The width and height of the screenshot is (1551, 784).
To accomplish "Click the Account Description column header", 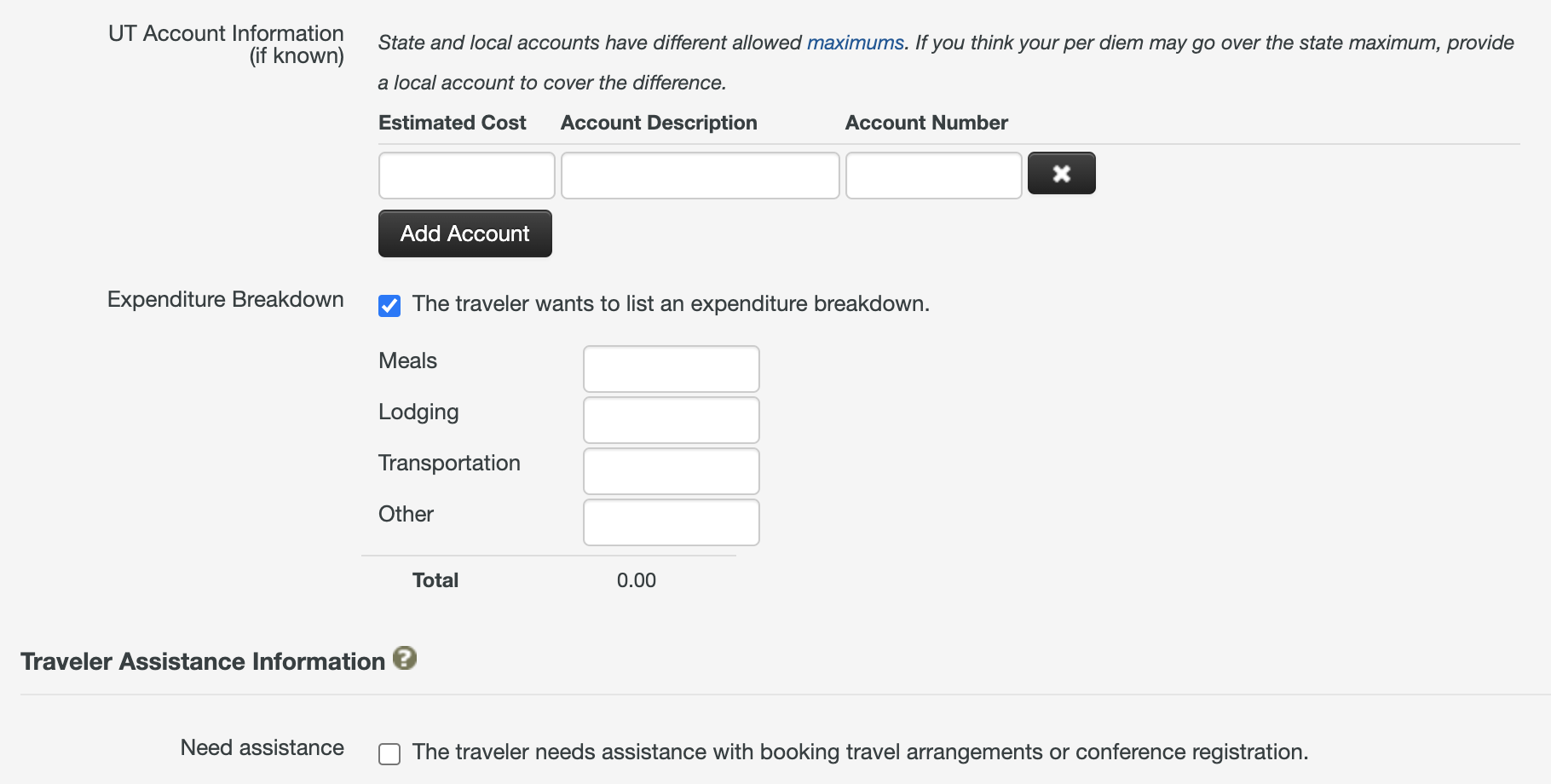I will [659, 123].
